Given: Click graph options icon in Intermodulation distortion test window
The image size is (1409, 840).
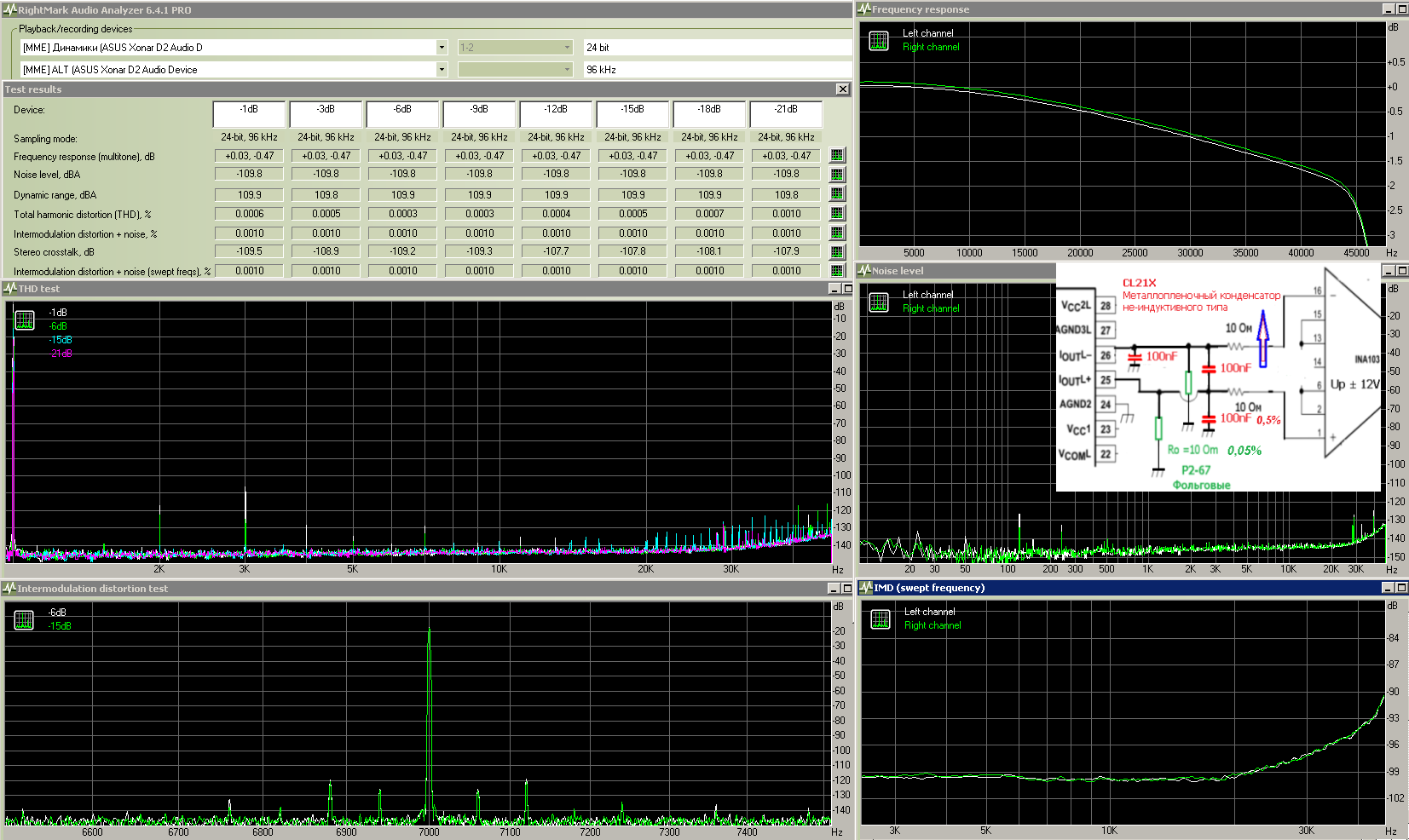Looking at the screenshot, I should pyautogui.click(x=25, y=620).
